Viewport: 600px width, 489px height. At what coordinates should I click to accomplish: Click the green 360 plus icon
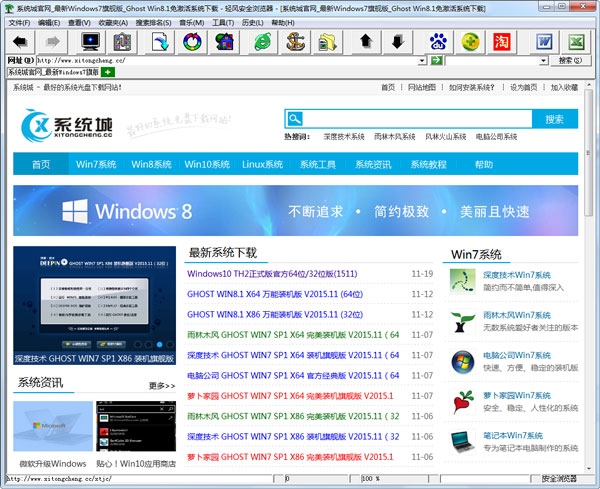[470, 41]
